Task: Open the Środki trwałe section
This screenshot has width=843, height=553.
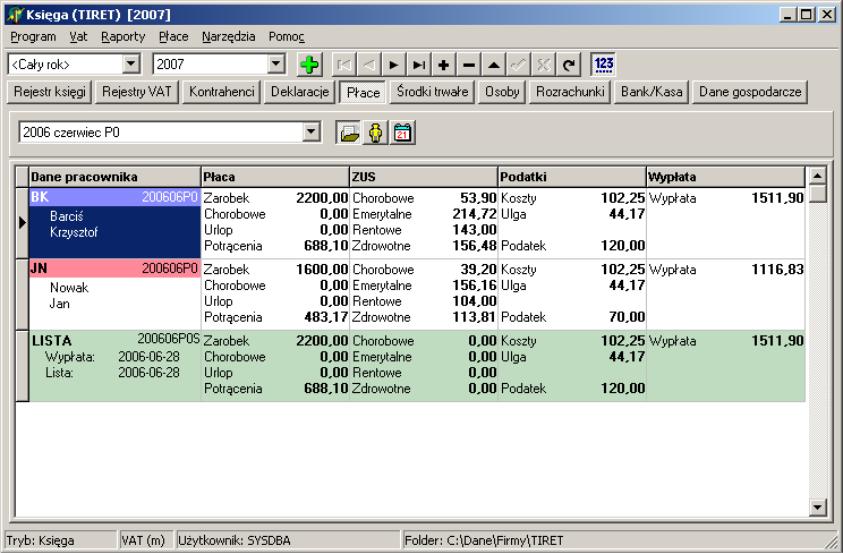Action: tap(432, 92)
